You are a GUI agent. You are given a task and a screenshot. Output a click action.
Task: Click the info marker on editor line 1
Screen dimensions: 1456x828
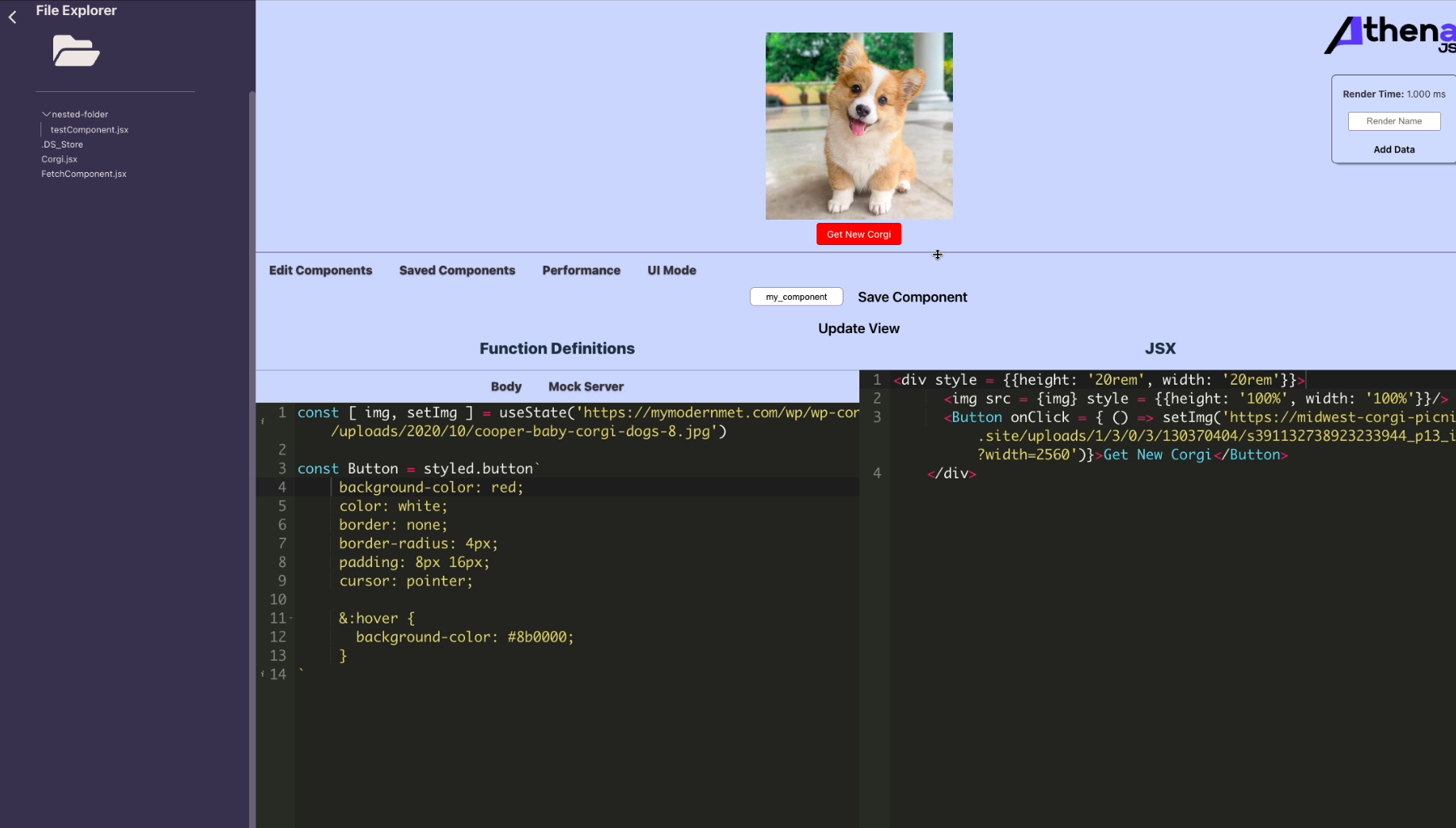(x=263, y=421)
